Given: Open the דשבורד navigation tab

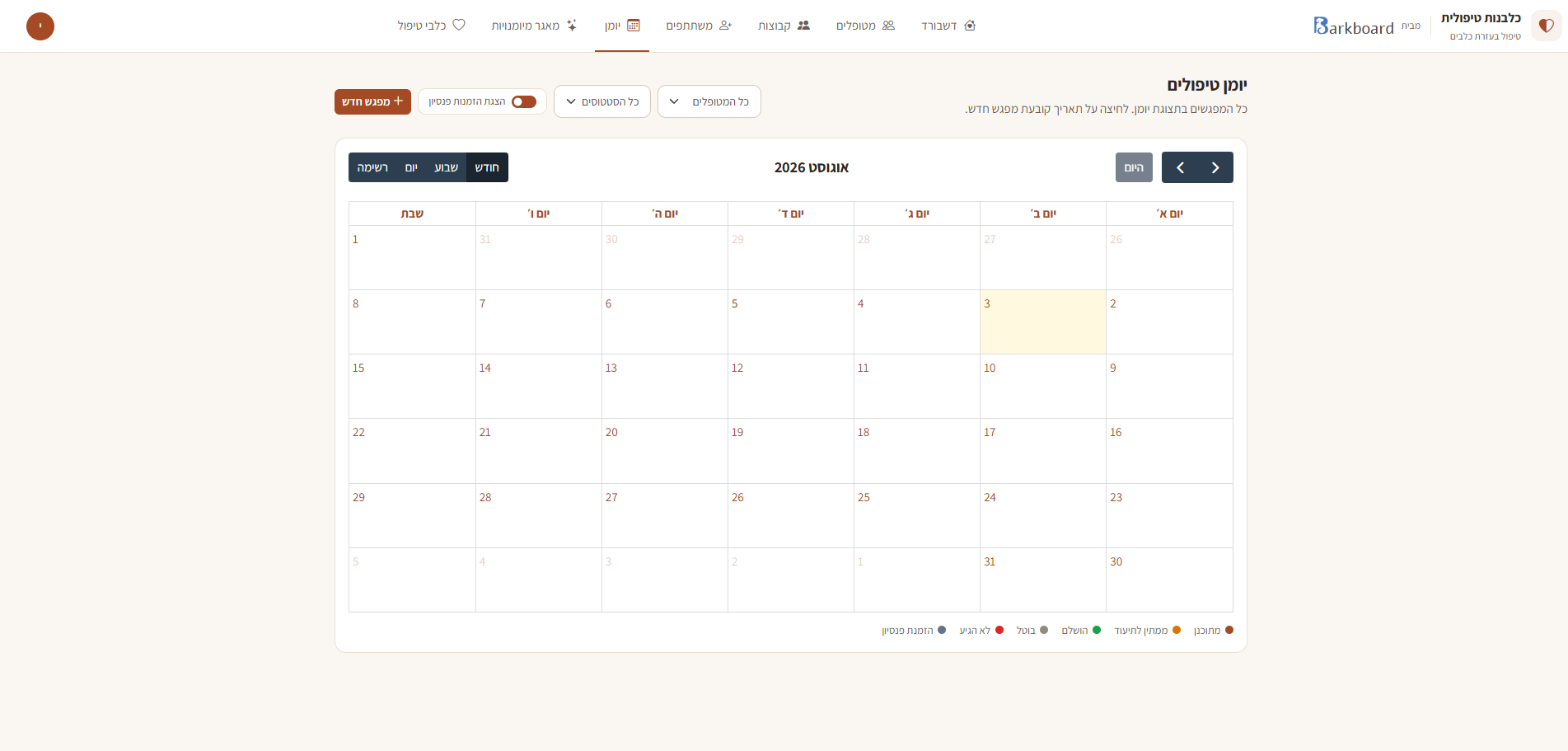Looking at the screenshot, I should 948,26.
